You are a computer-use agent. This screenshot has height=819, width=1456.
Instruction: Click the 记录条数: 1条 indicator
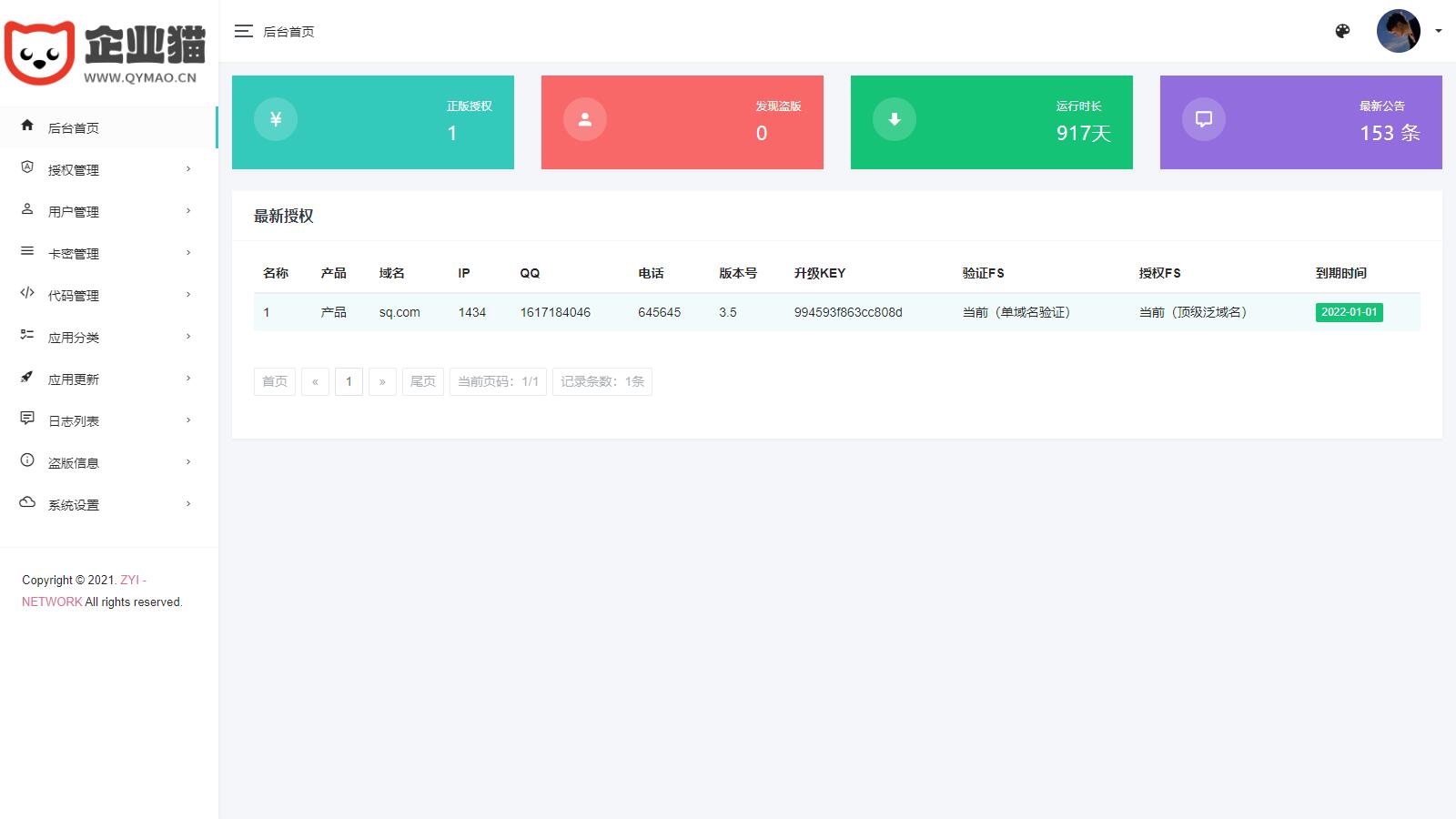click(x=602, y=381)
